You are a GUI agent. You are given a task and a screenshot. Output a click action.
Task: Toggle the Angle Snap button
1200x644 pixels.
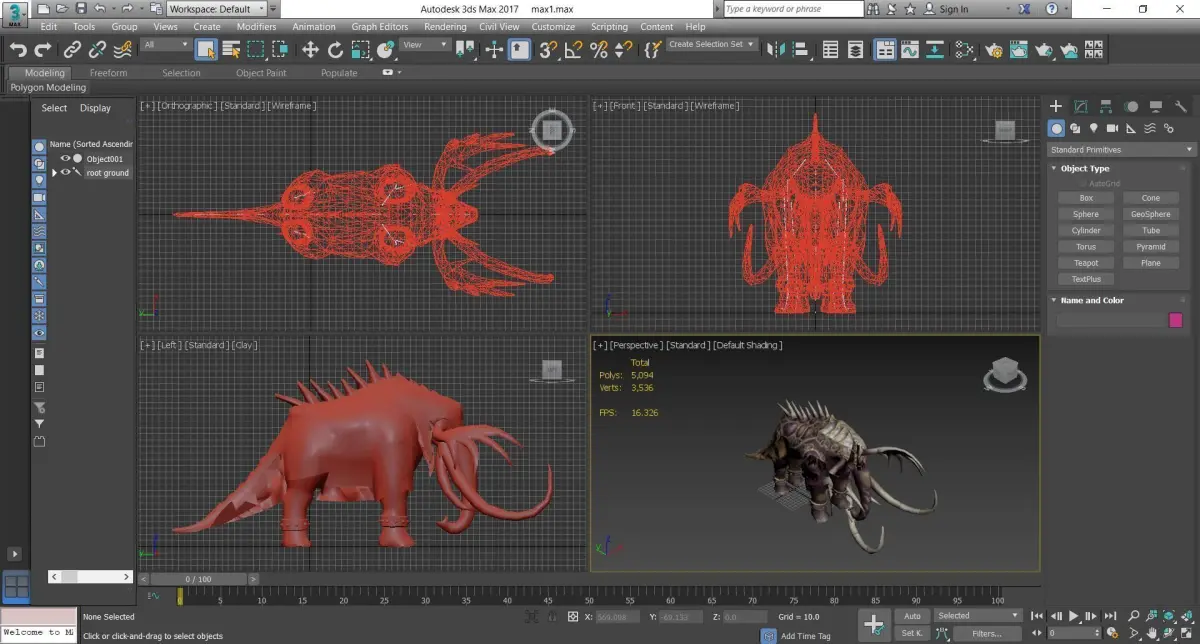click(x=573, y=49)
